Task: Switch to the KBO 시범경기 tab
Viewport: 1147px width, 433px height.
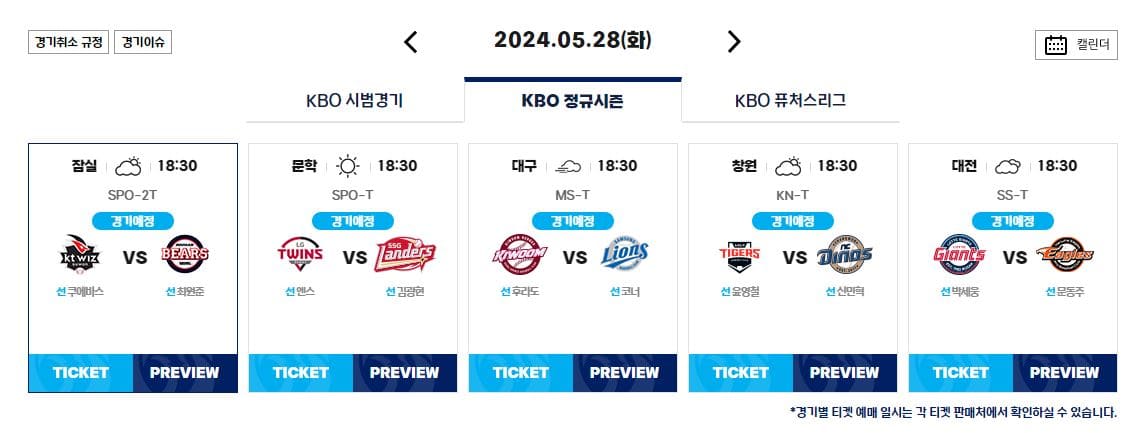Action: click(355, 101)
